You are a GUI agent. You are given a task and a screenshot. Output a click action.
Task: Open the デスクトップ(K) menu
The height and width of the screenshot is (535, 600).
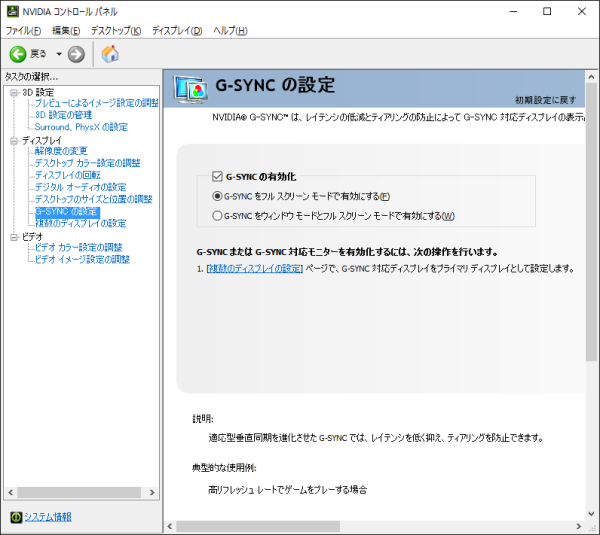point(116,31)
